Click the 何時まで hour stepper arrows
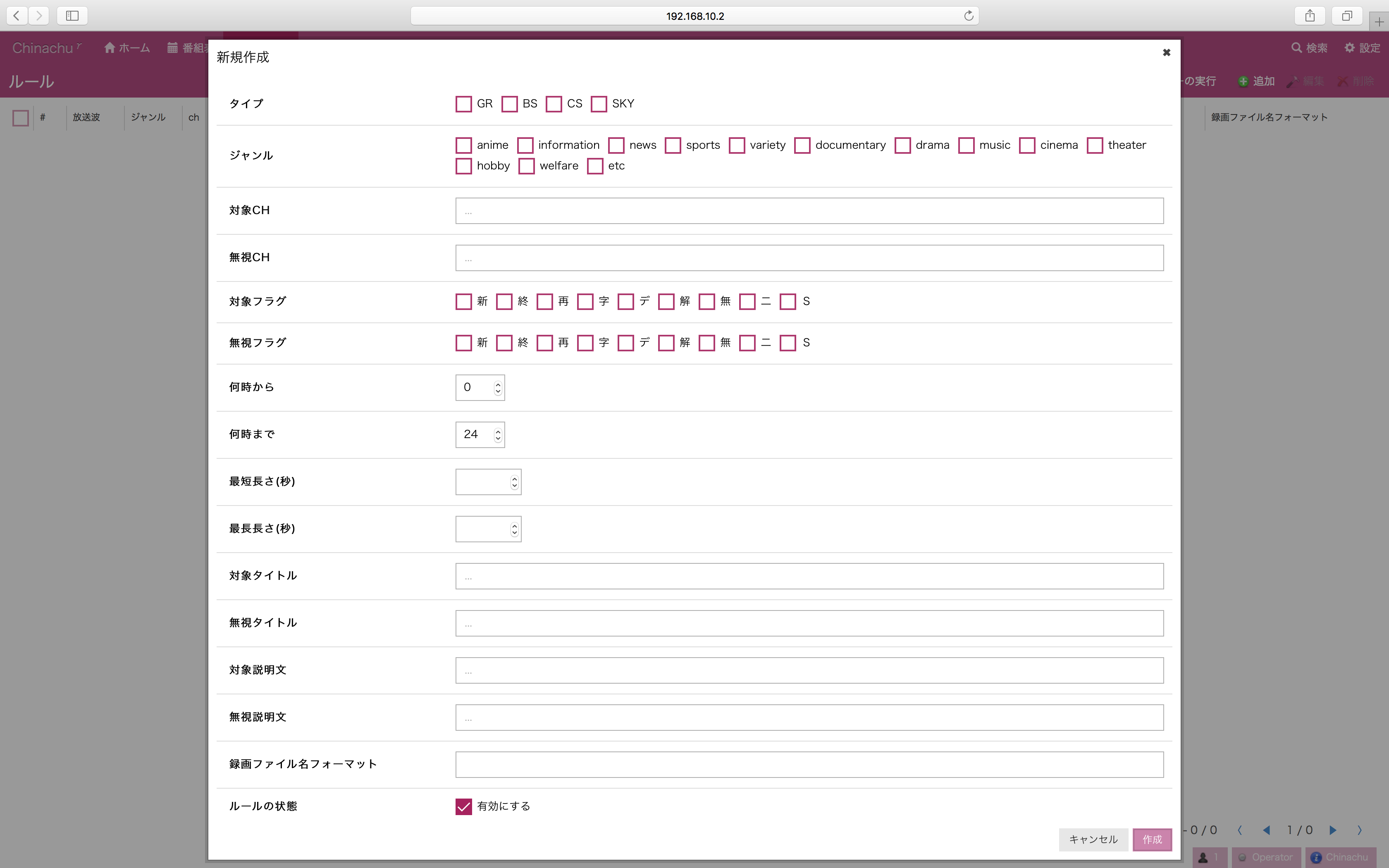 498,434
